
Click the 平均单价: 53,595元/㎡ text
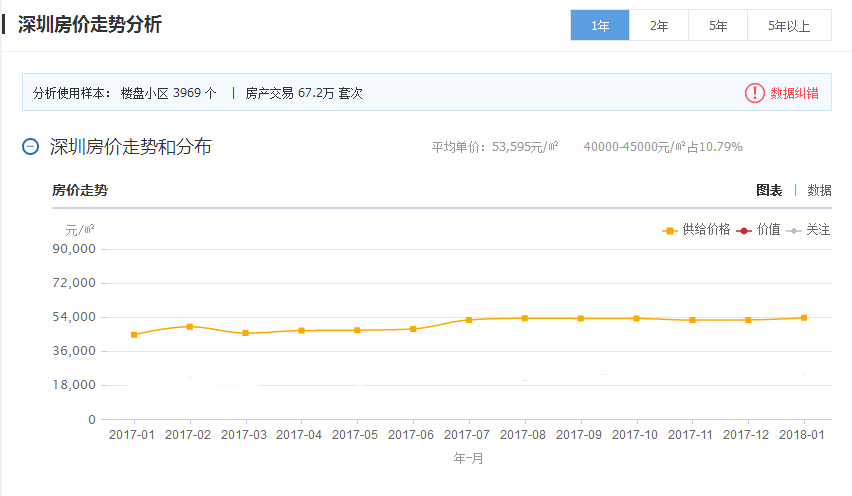[x=495, y=147]
